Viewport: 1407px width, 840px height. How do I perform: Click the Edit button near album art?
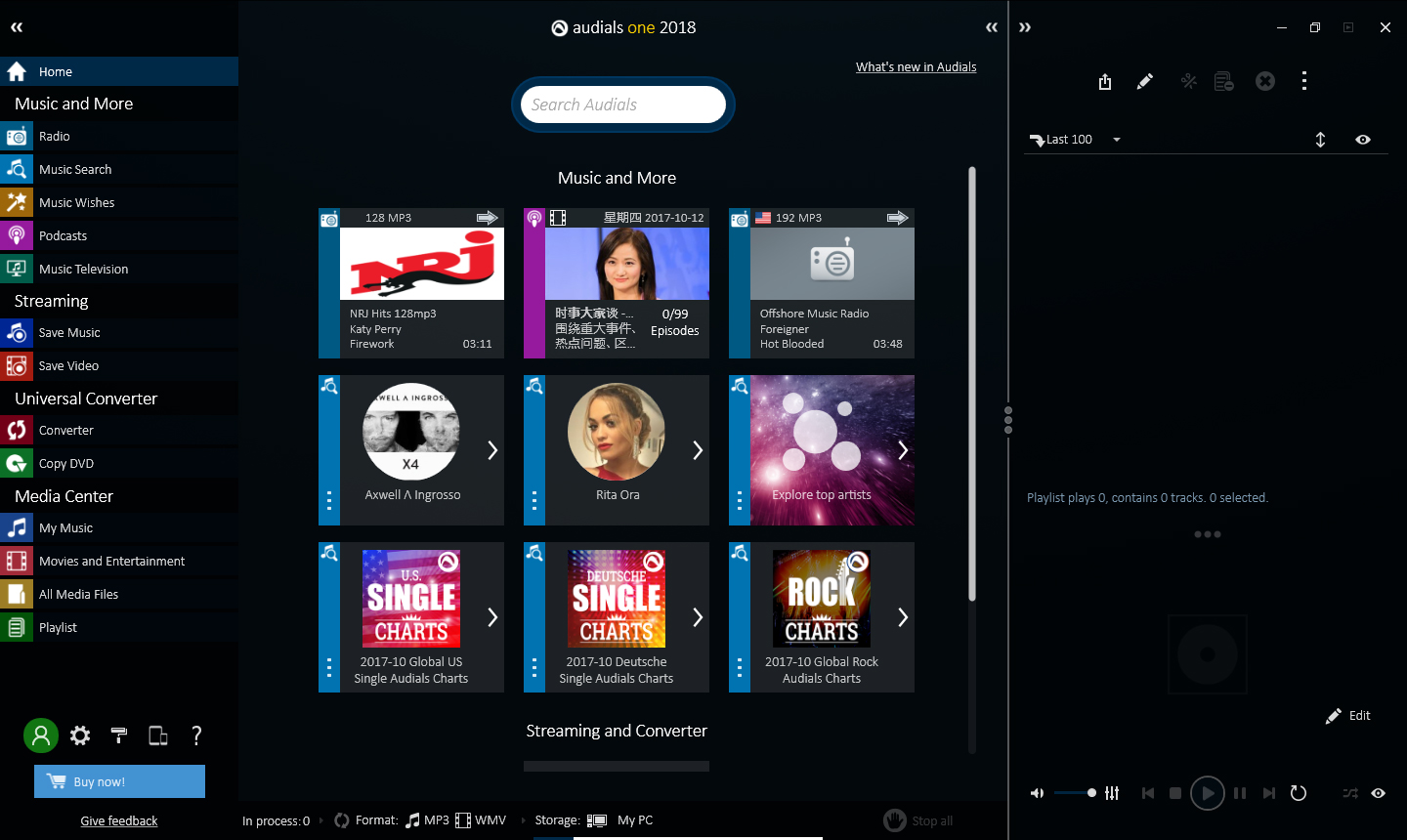coord(1348,716)
